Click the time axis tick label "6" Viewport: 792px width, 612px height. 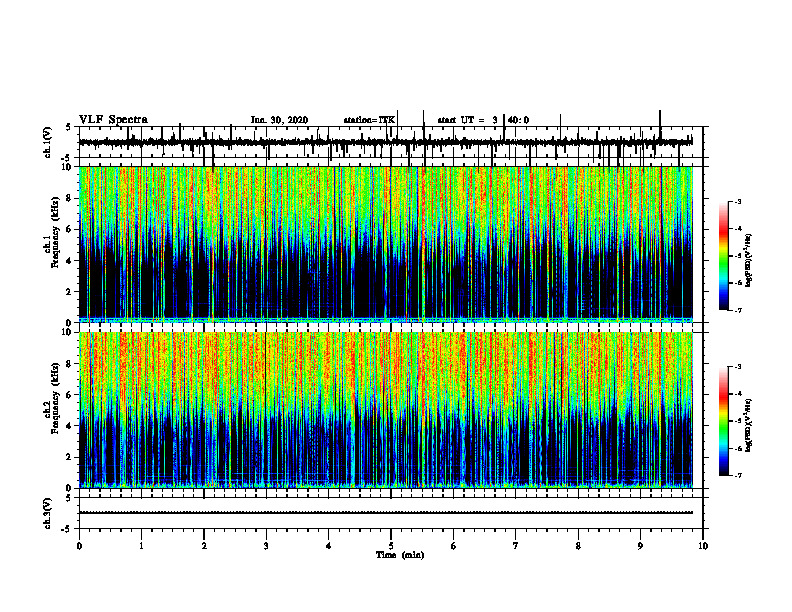click(x=454, y=546)
